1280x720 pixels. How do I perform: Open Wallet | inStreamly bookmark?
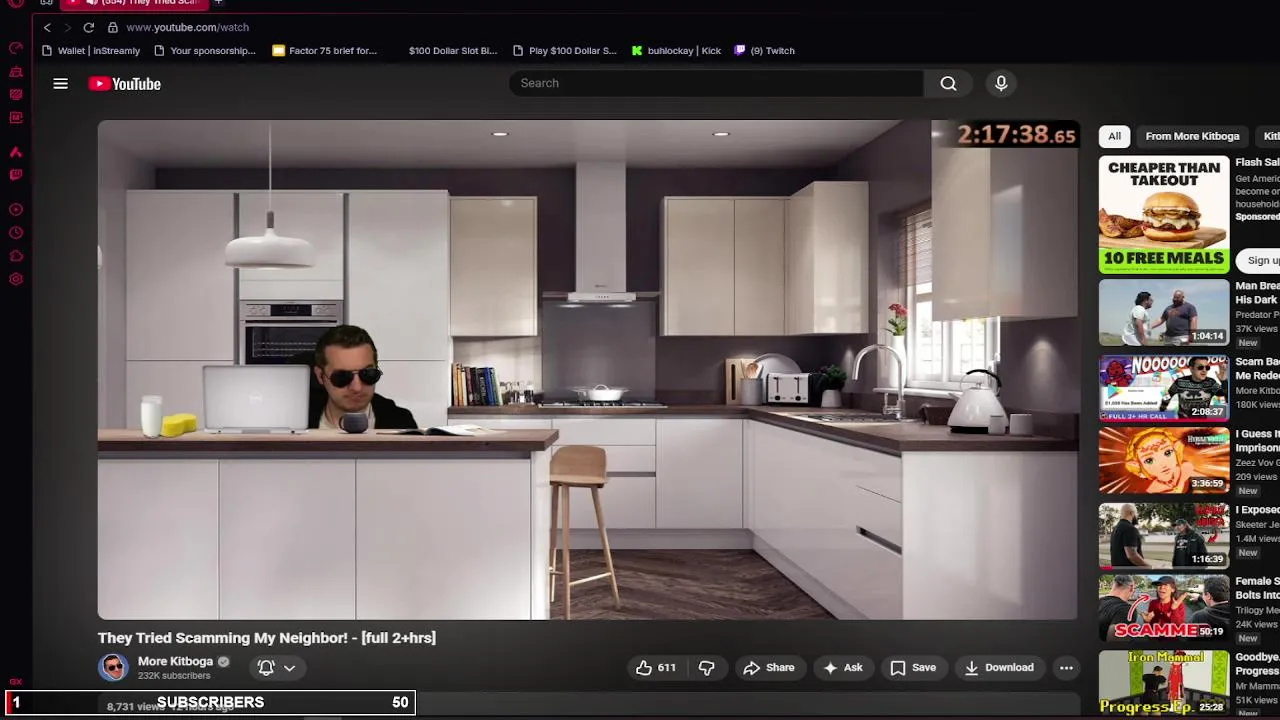coord(90,50)
